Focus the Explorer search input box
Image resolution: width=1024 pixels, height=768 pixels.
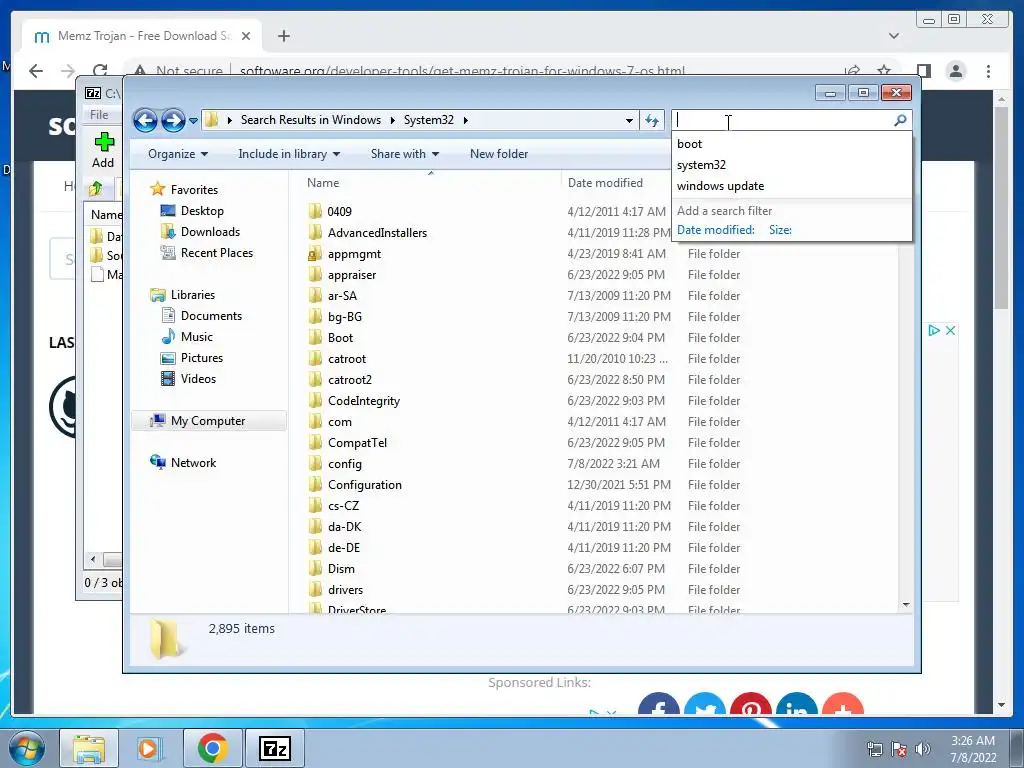tap(782, 120)
